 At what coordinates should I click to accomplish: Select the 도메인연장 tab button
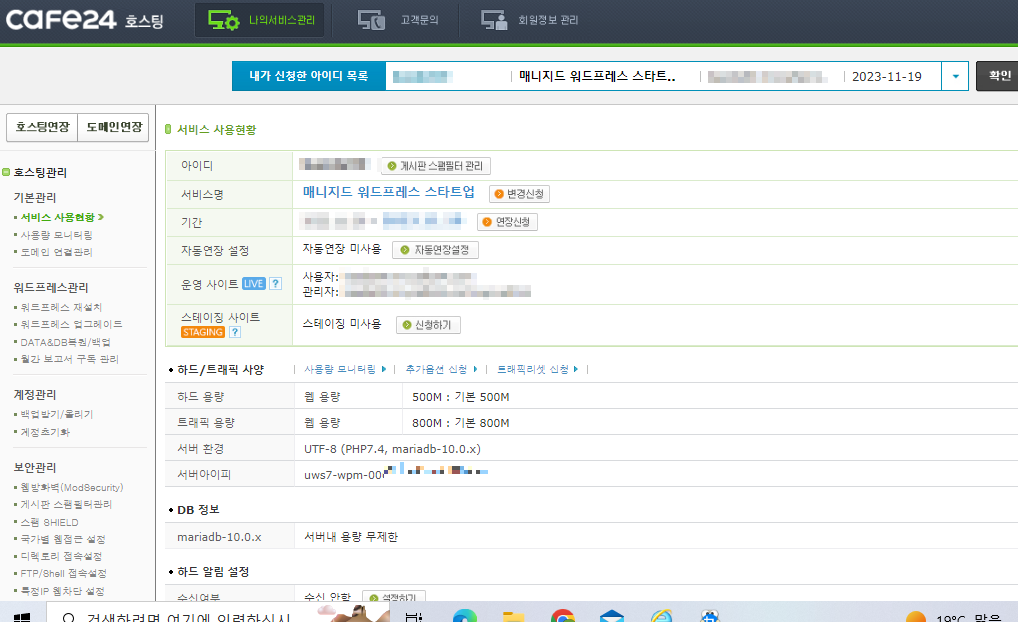point(114,127)
